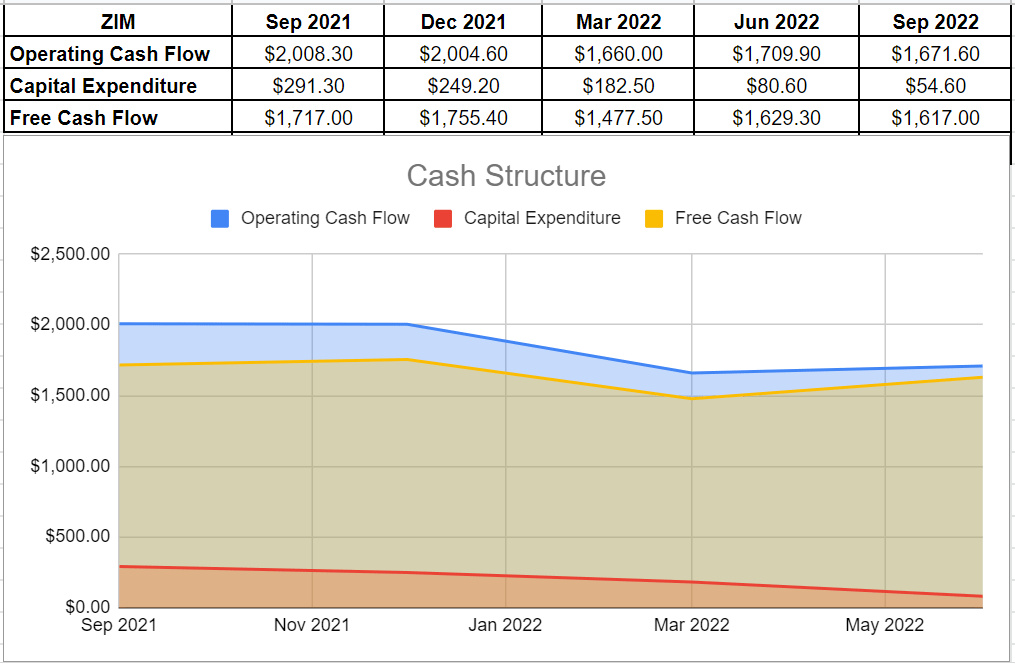Click the Capital Expenditure legend label
The width and height of the screenshot is (1015, 664).
pyautogui.click(x=542, y=218)
